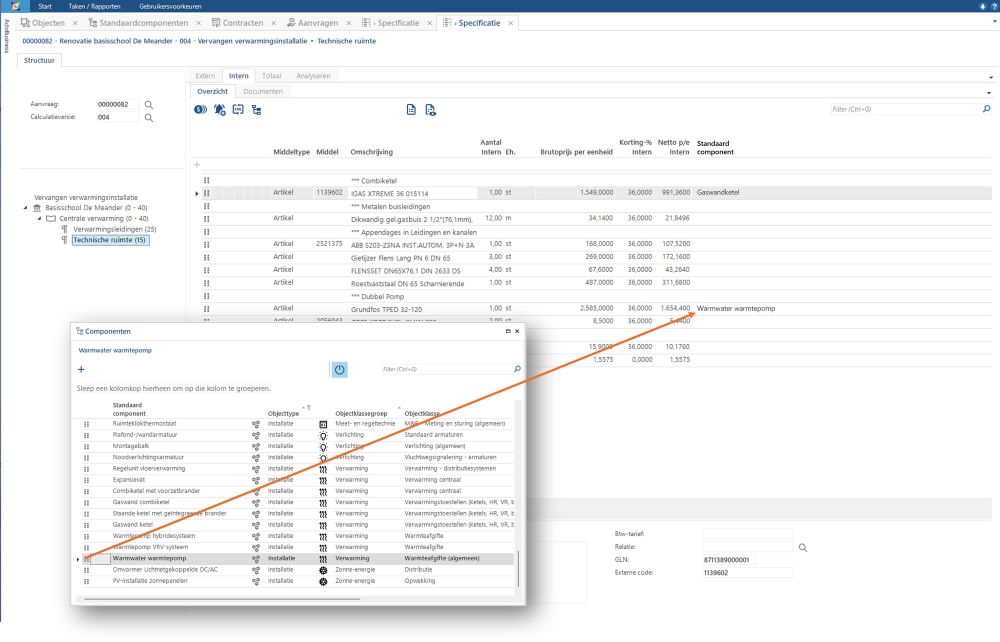The width and height of the screenshot is (1000, 642).
Task: Select the Structuur tab
Action: [40, 61]
